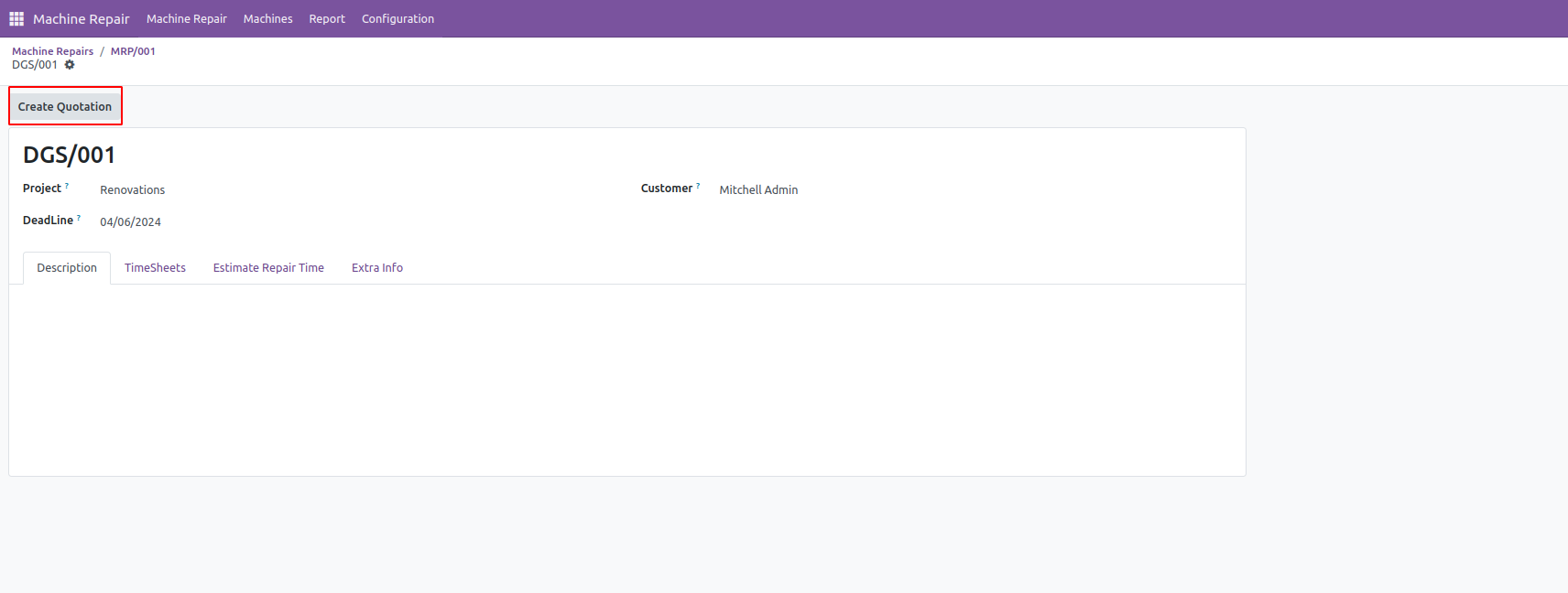The image size is (1568, 593).
Task: Click the Create Quotation button
Action: pyautogui.click(x=65, y=106)
